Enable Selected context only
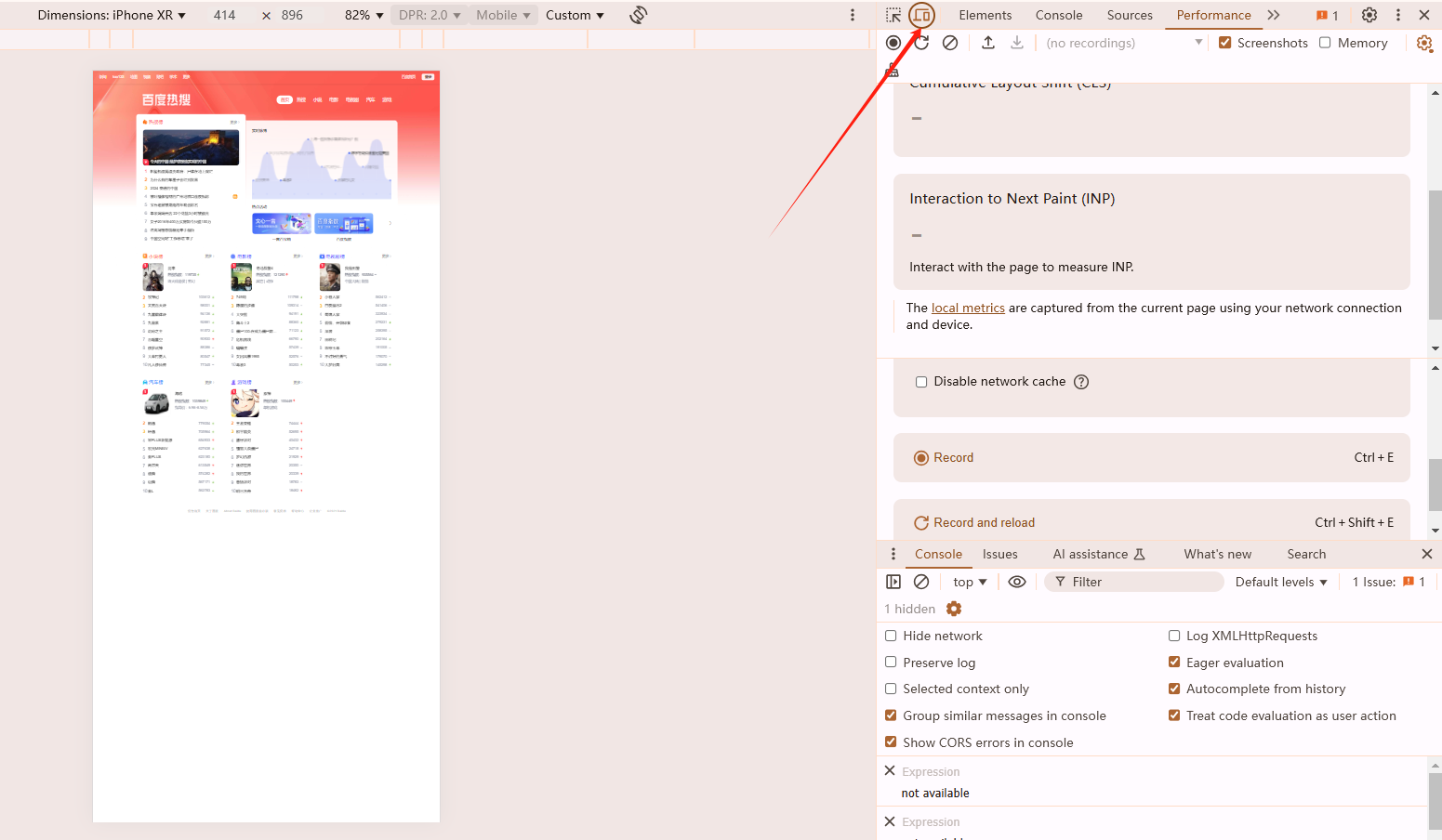The width and height of the screenshot is (1442, 840). 891,689
